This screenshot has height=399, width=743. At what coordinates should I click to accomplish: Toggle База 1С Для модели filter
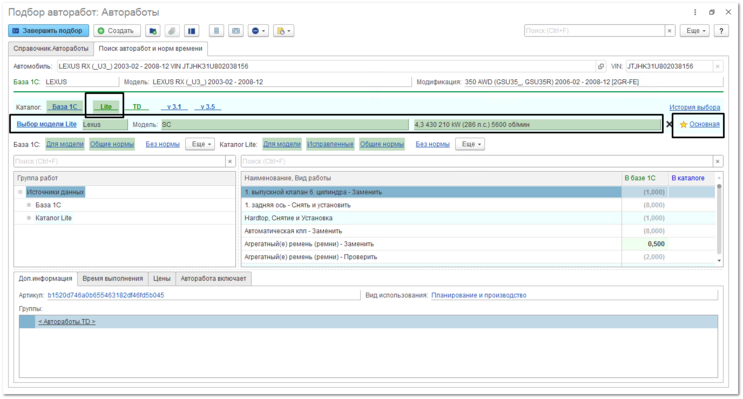64,144
